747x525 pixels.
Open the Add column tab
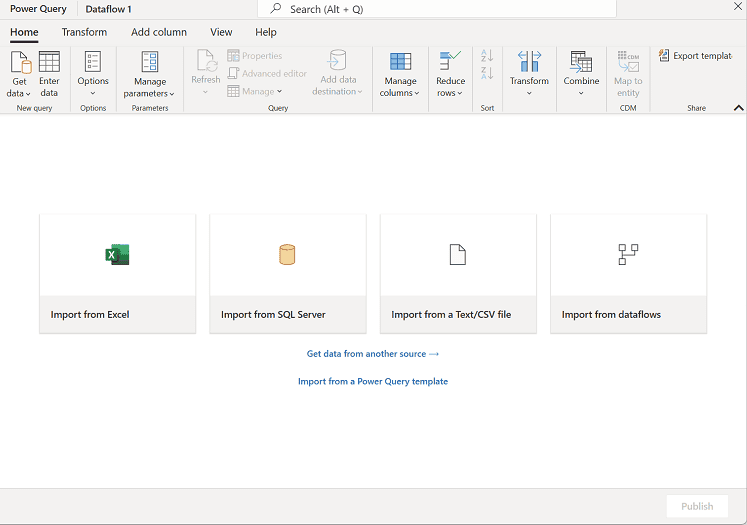[x=159, y=32]
